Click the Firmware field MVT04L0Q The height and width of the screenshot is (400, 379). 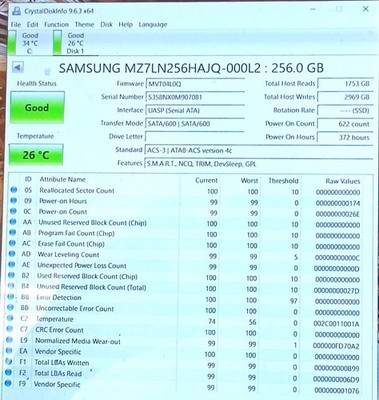(195, 84)
